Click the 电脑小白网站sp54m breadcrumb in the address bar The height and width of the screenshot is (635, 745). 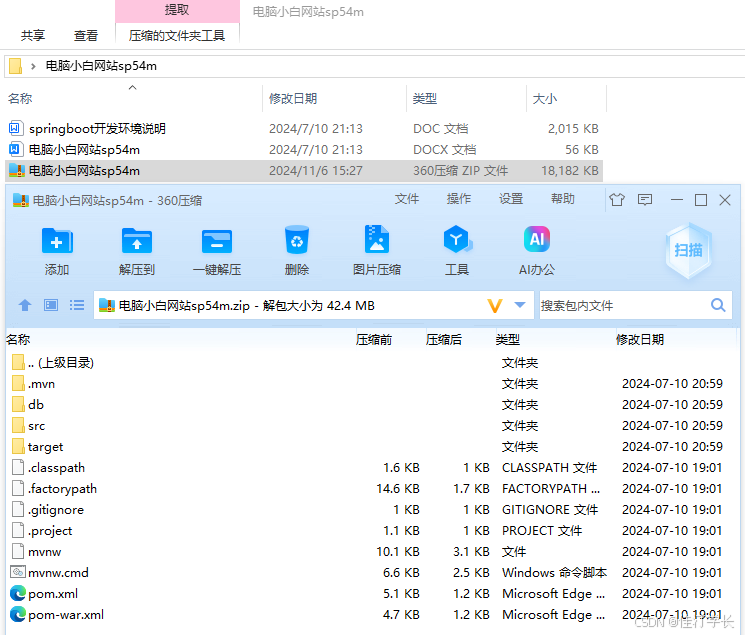click(x=101, y=66)
